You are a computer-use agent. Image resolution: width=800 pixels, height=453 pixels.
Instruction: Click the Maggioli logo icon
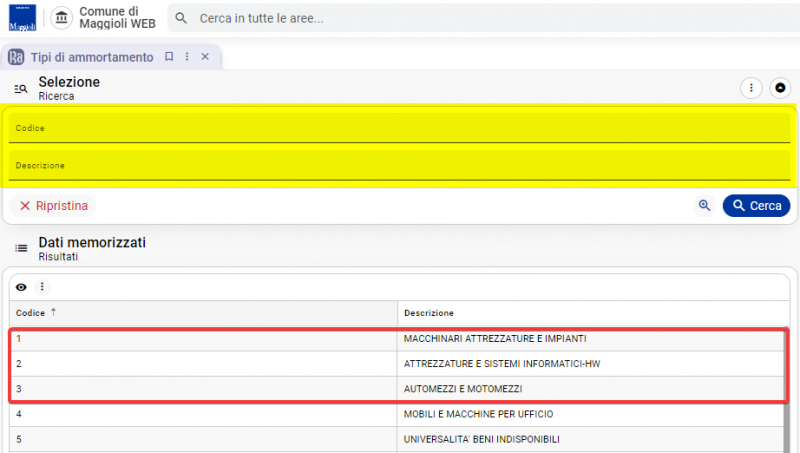pos(22,18)
